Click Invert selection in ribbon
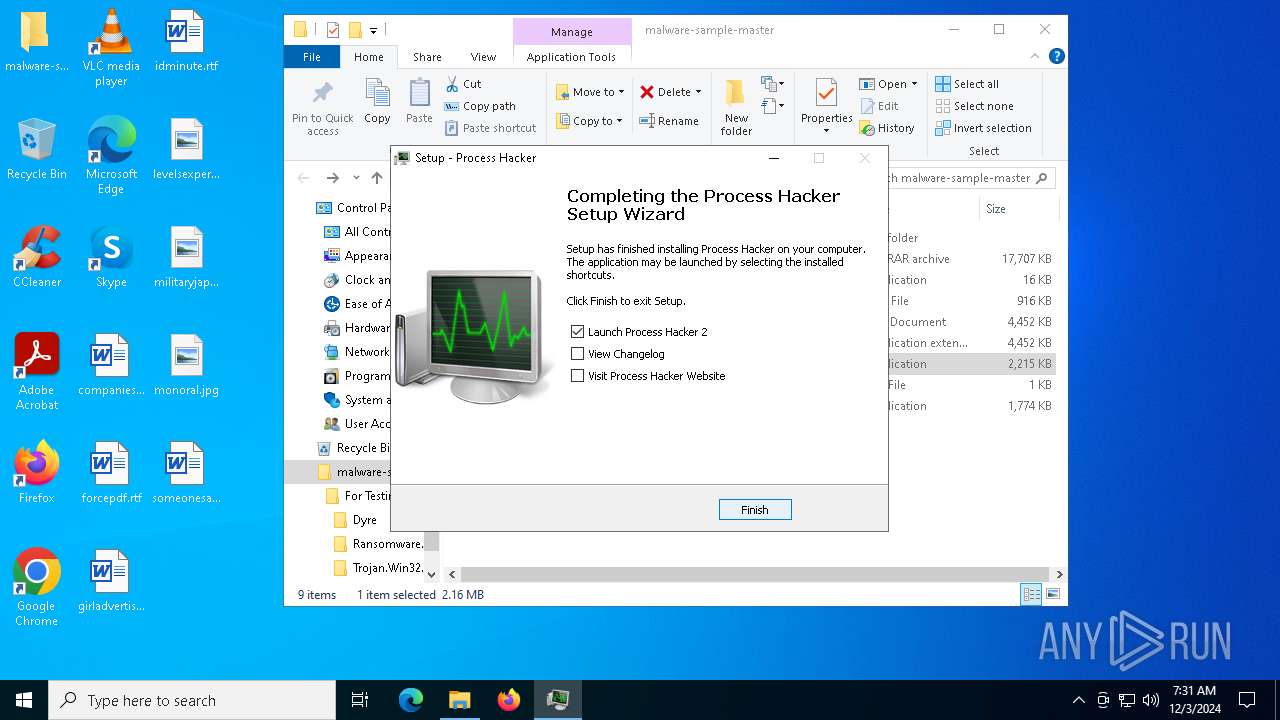Image resolution: width=1280 pixels, height=720 pixels. pos(983,128)
